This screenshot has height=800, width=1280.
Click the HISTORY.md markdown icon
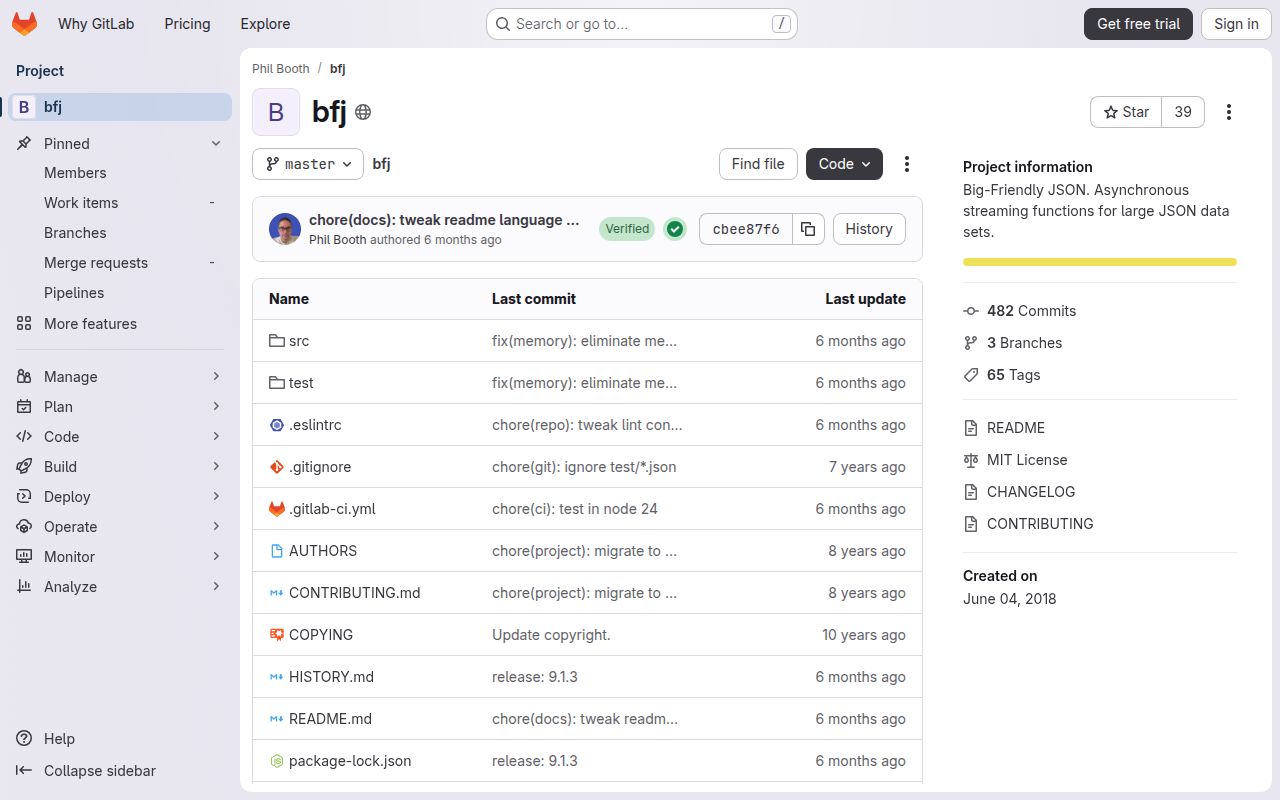coord(277,677)
